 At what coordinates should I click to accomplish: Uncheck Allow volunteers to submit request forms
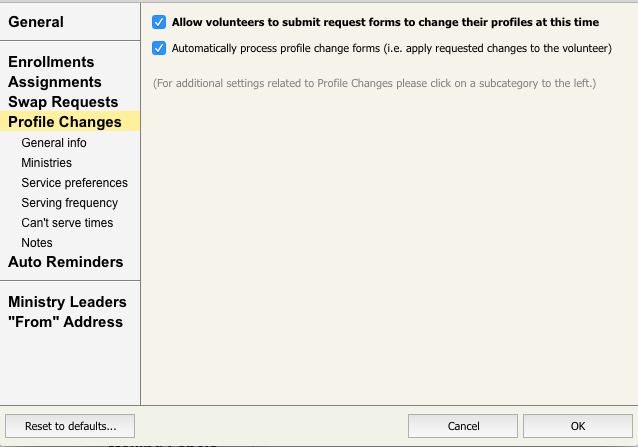click(159, 21)
